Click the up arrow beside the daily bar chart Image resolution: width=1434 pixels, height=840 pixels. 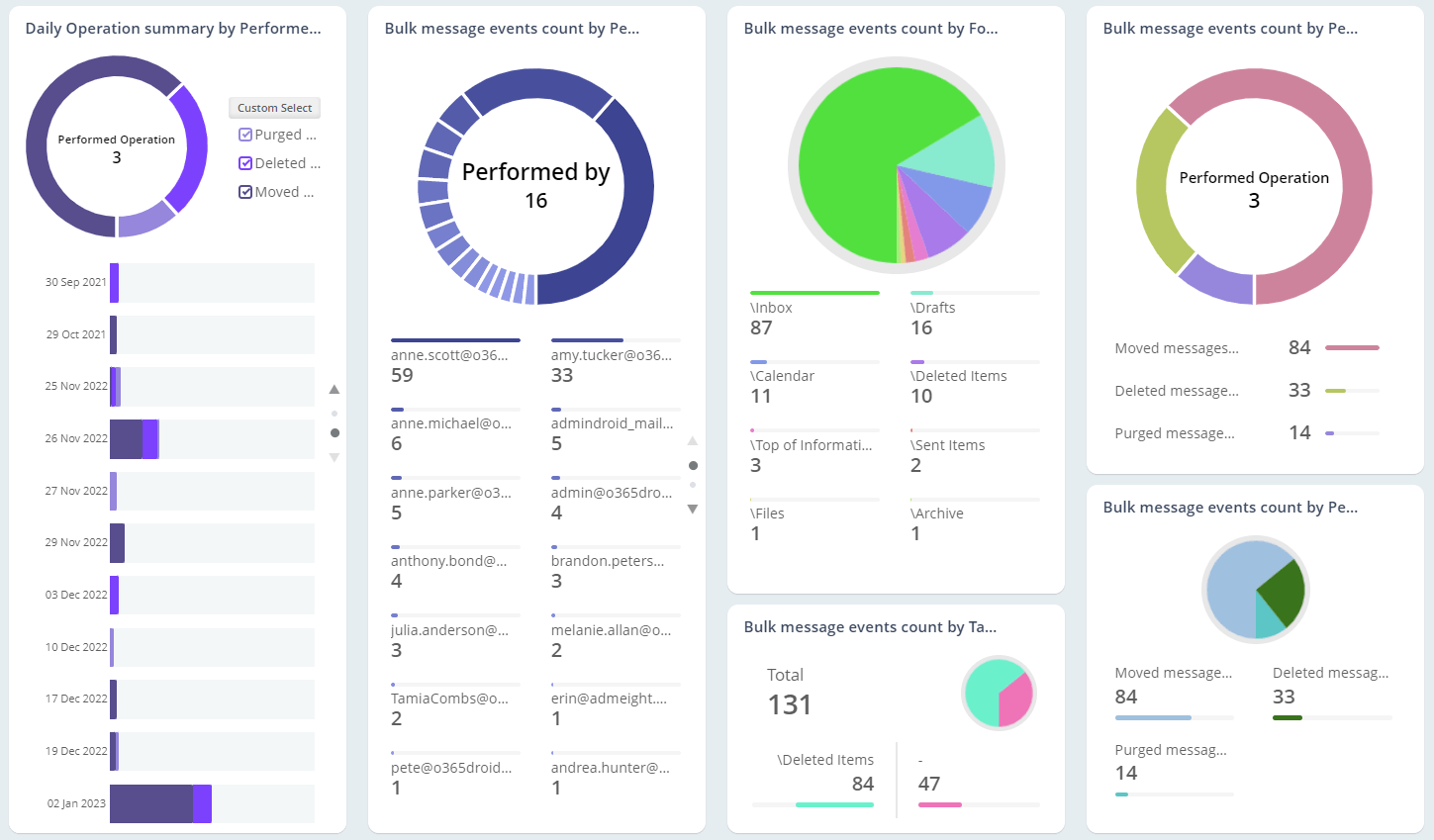point(335,390)
